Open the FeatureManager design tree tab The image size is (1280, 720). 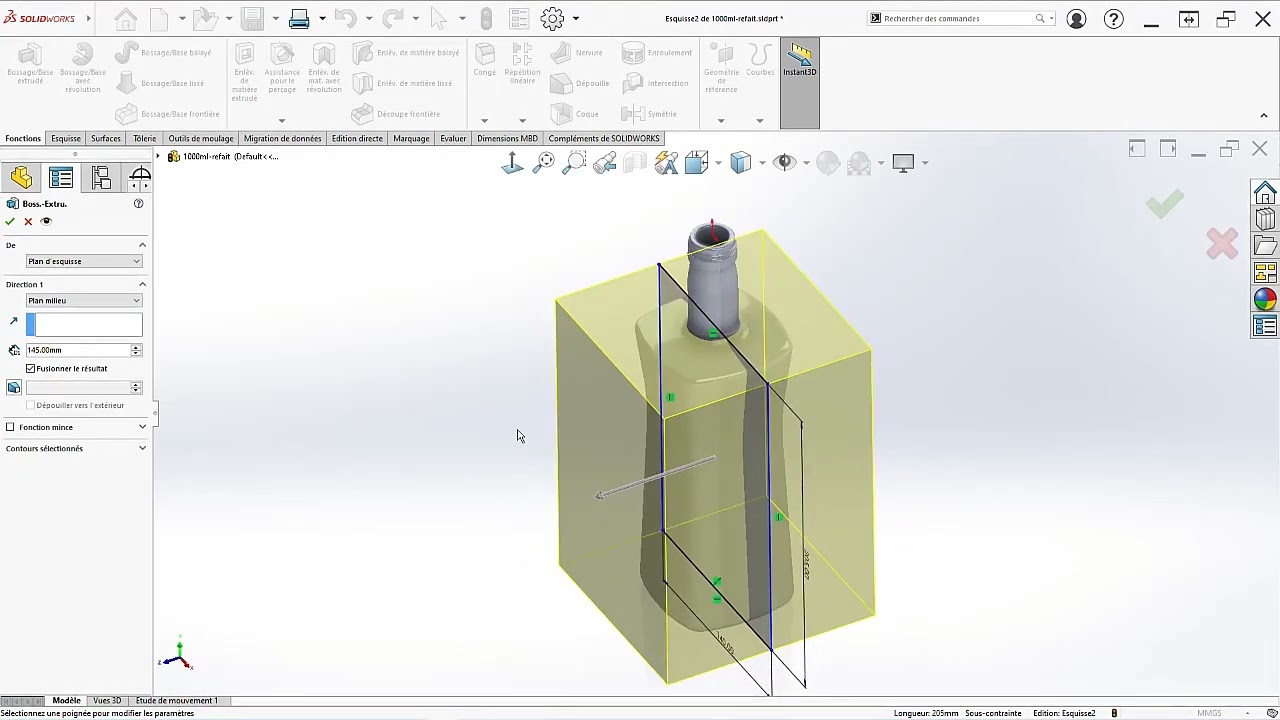(21, 178)
